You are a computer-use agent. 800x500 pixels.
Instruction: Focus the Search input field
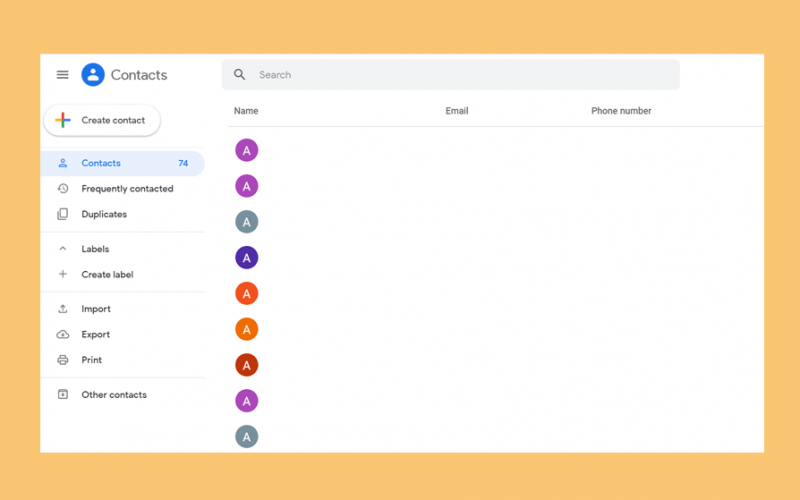(x=451, y=74)
